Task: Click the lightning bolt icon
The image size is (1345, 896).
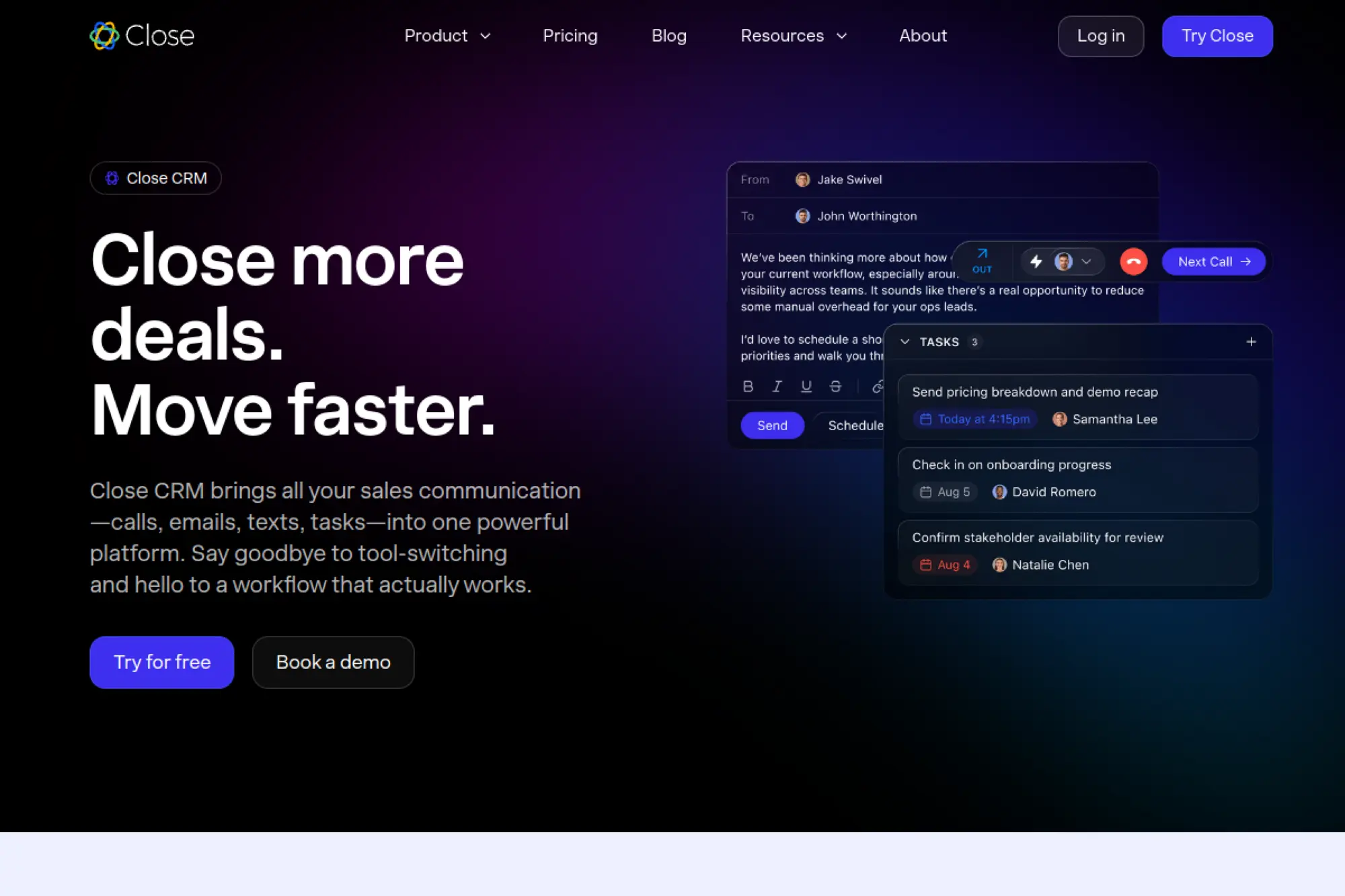Action: (x=1036, y=261)
